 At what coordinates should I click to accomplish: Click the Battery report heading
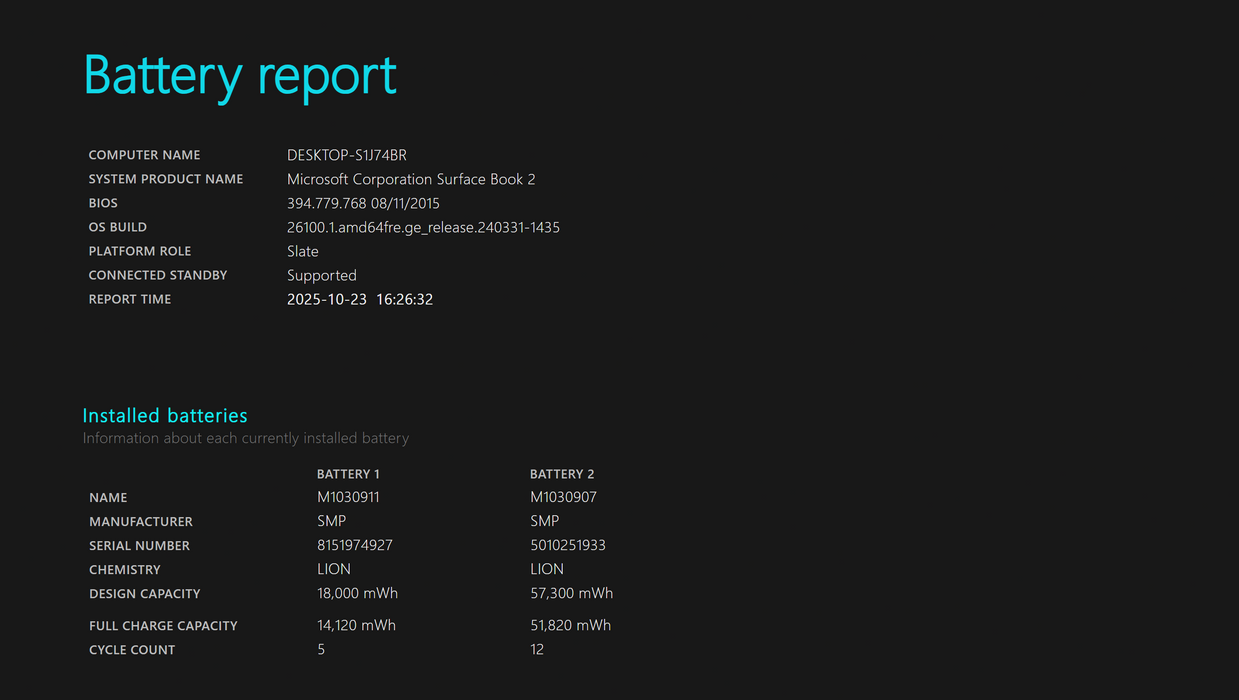240,75
